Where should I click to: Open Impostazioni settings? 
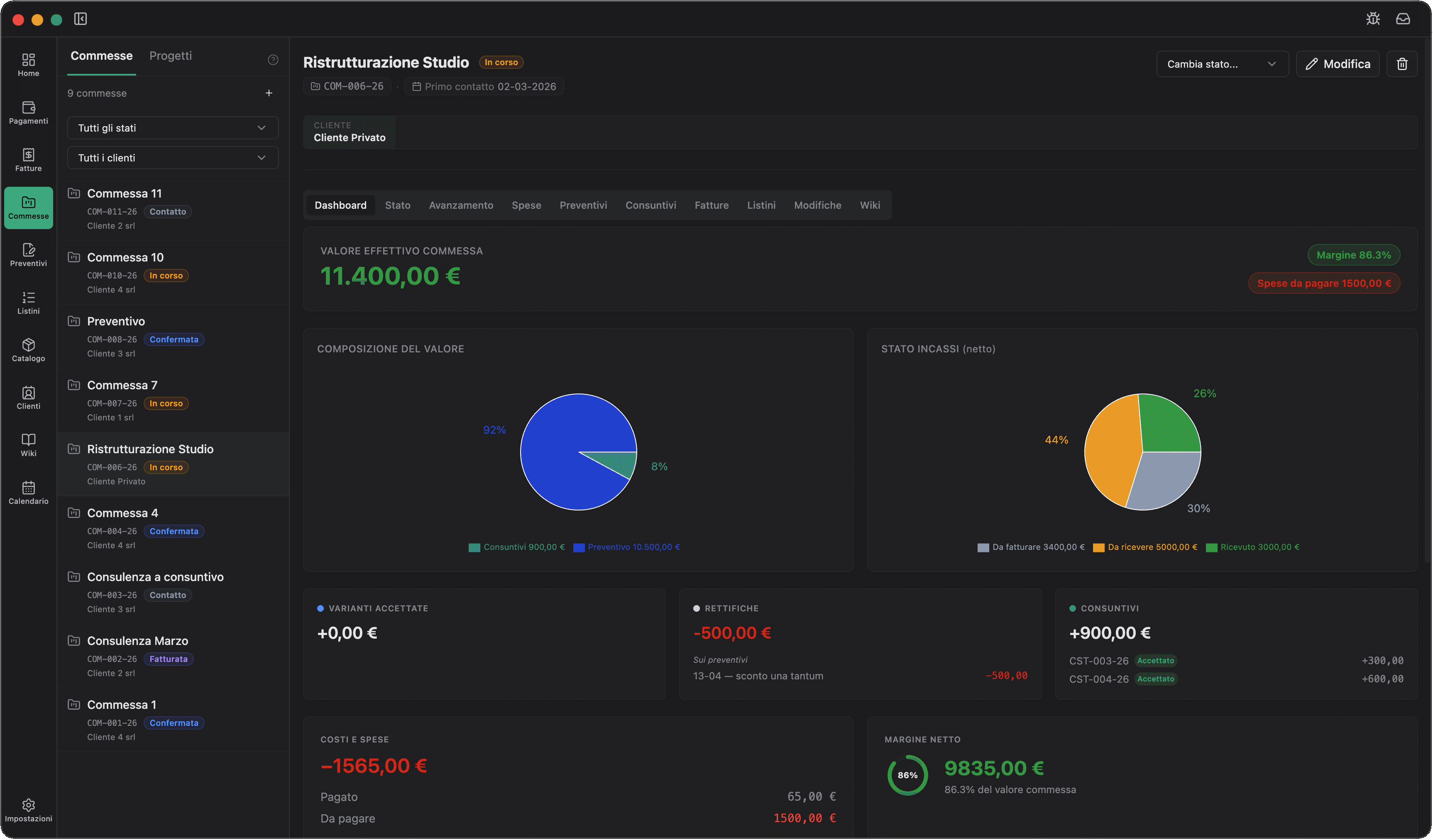pos(28,811)
